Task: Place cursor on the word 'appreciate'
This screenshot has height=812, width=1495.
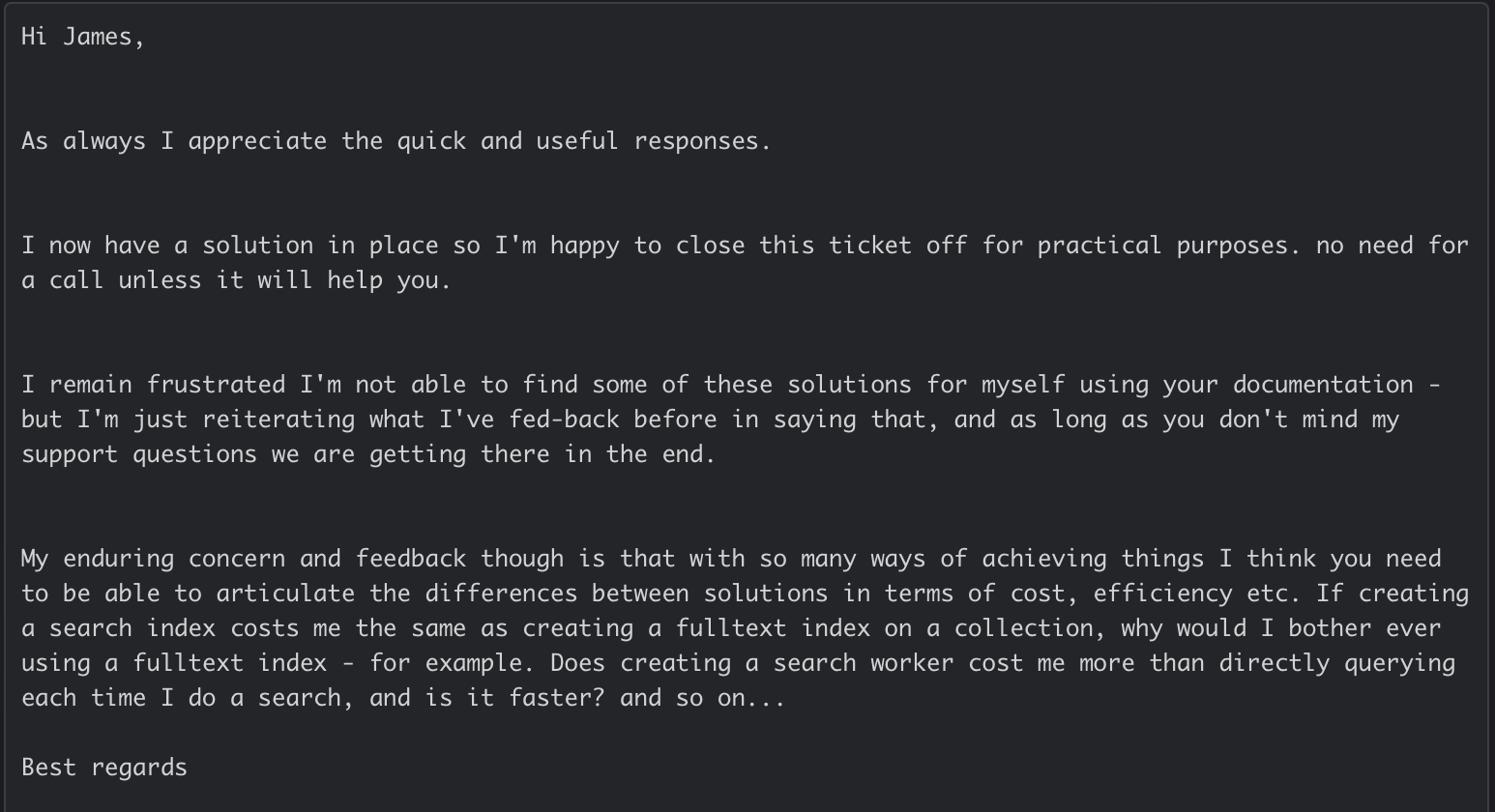Action: pyautogui.click(x=257, y=141)
